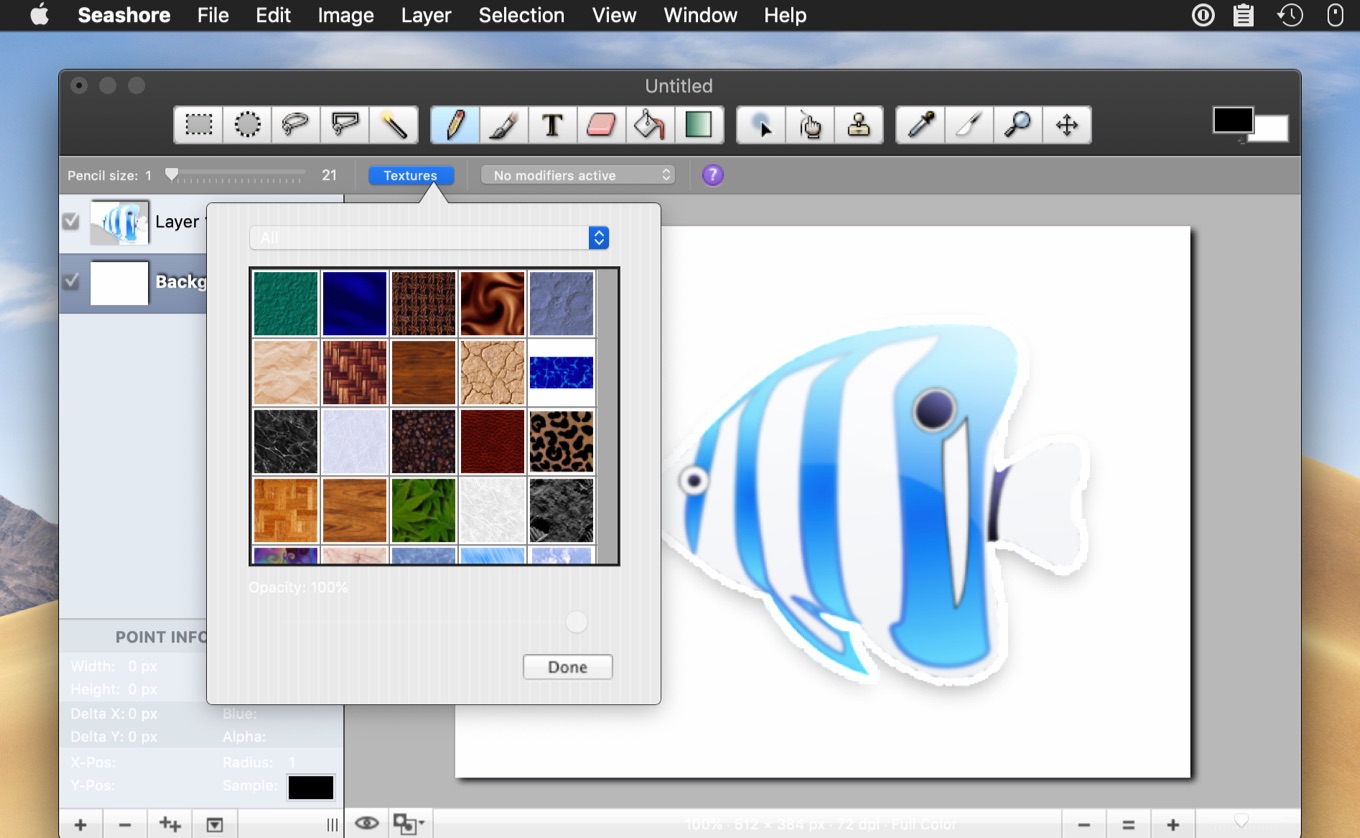Pick the Text tool
Viewport: 1360px width, 838px height.
552,125
